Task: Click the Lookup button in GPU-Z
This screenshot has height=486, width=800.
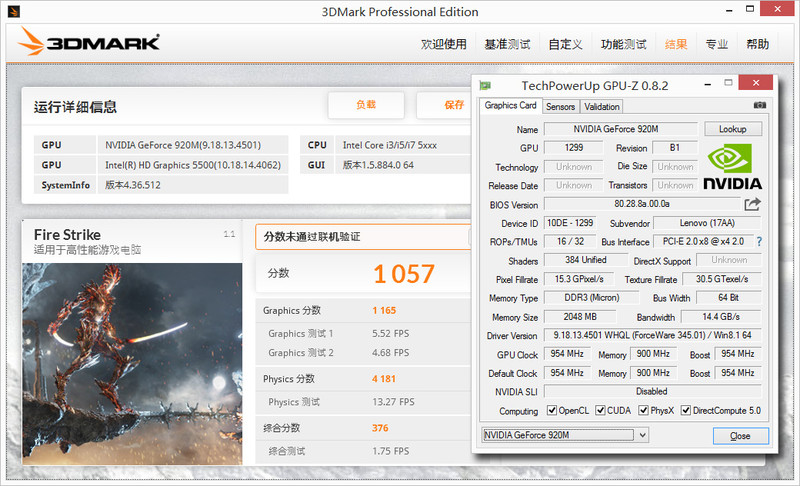Action: tap(733, 129)
